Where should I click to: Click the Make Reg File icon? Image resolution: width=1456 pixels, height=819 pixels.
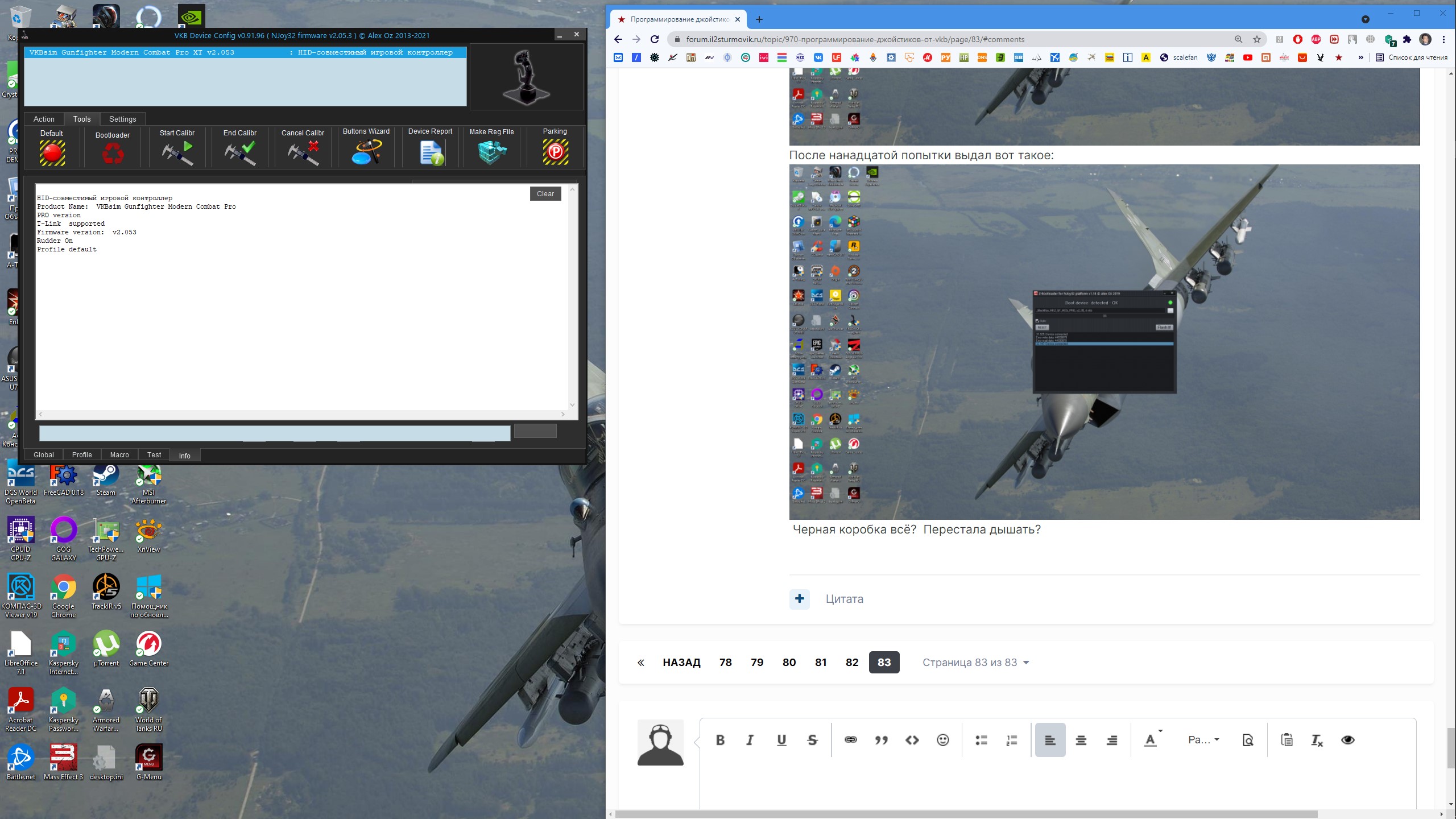pyautogui.click(x=492, y=152)
